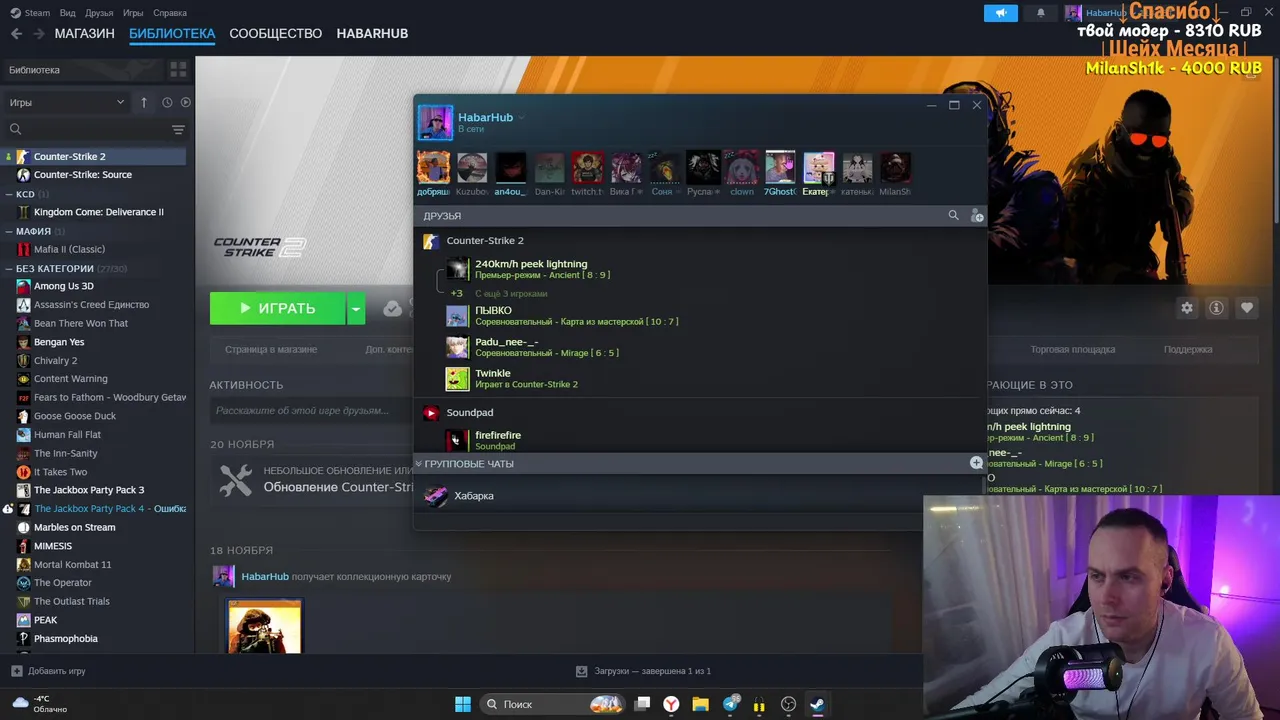
Task: Open the notifications bell
Action: (x=1040, y=13)
